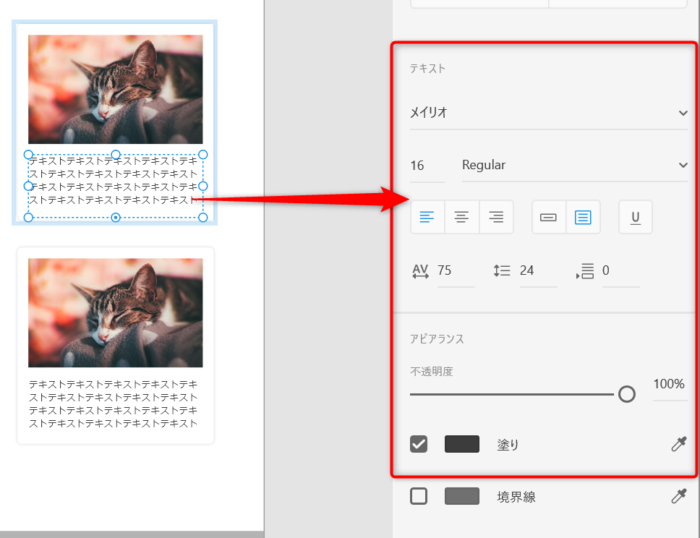The image size is (700, 538).
Task: Open the gray 境界線 border color swatch
Action: click(462, 496)
